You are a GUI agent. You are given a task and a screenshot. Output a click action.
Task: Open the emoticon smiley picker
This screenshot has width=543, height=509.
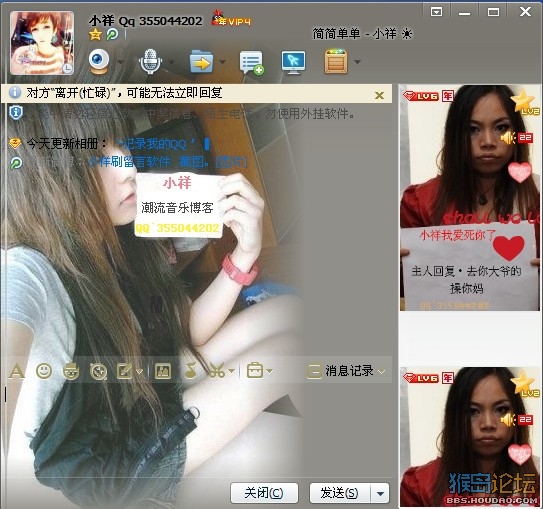(44, 371)
